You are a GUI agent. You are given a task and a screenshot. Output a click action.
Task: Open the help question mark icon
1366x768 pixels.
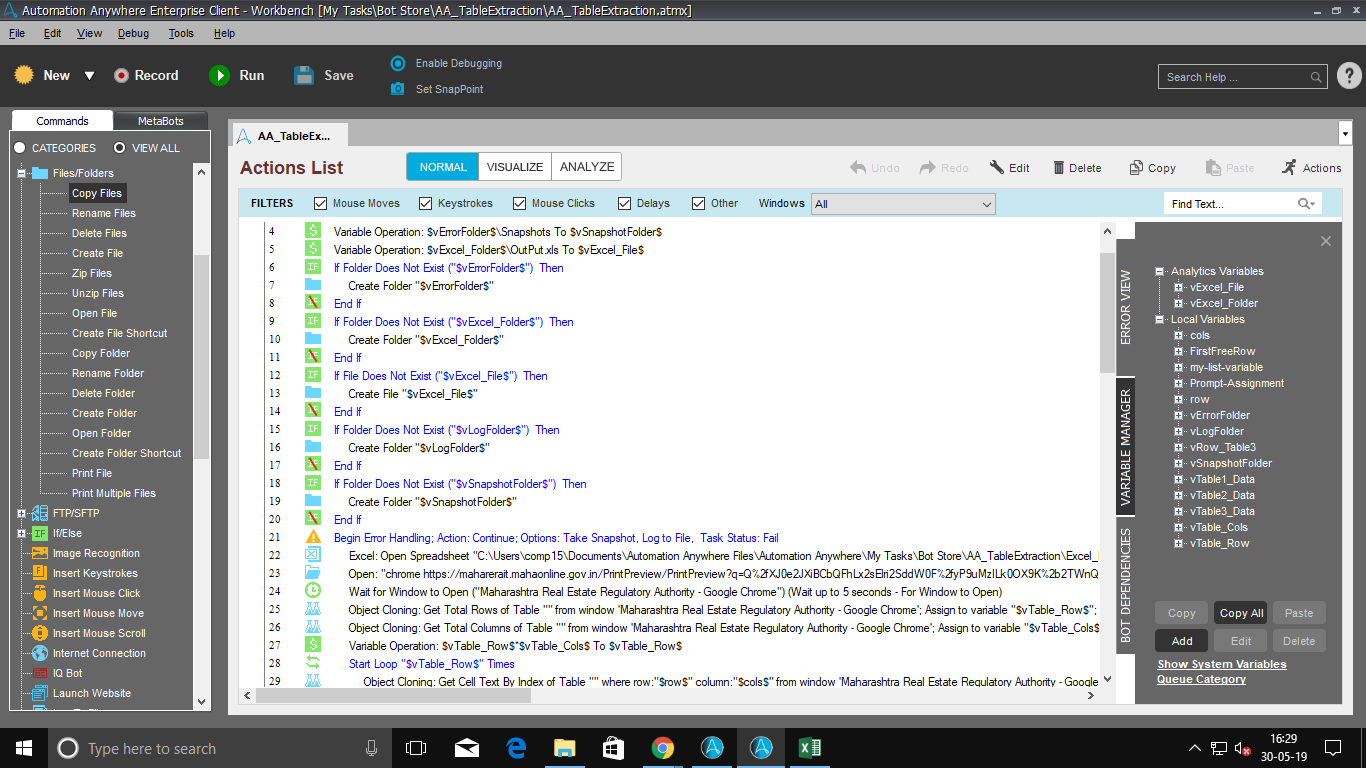(x=1349, y=76)
